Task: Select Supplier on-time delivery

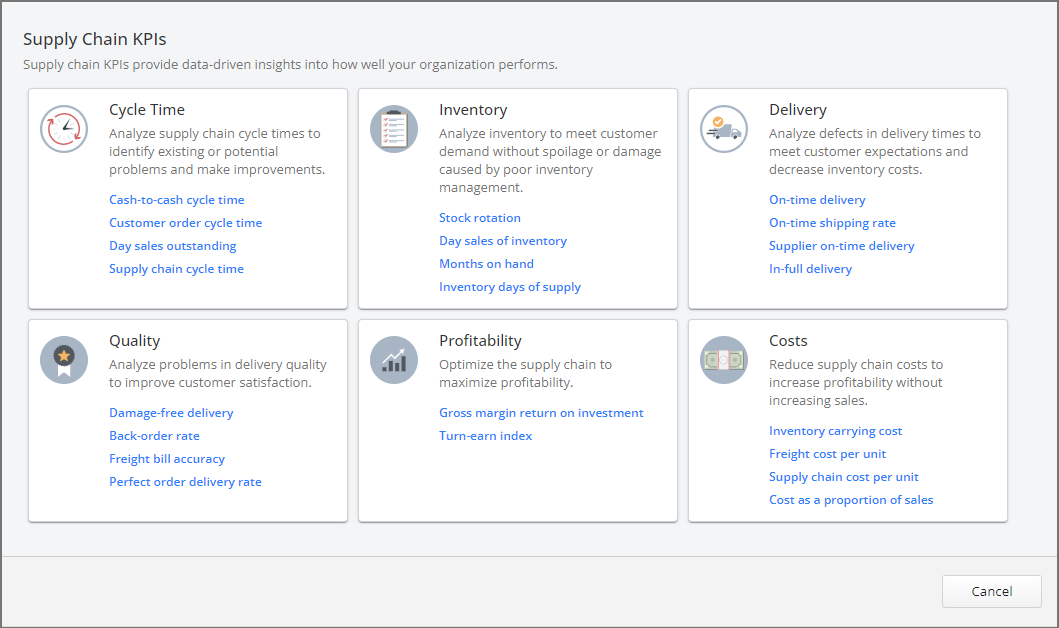Action: click(841, 245)
